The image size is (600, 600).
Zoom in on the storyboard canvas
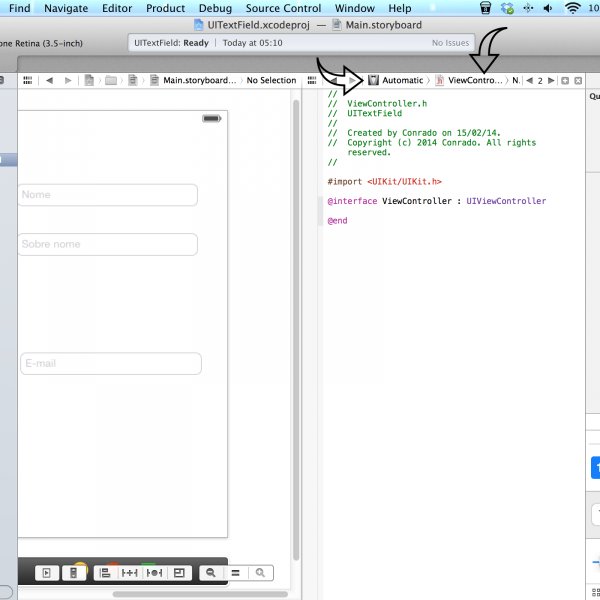[x=261, y=573]
